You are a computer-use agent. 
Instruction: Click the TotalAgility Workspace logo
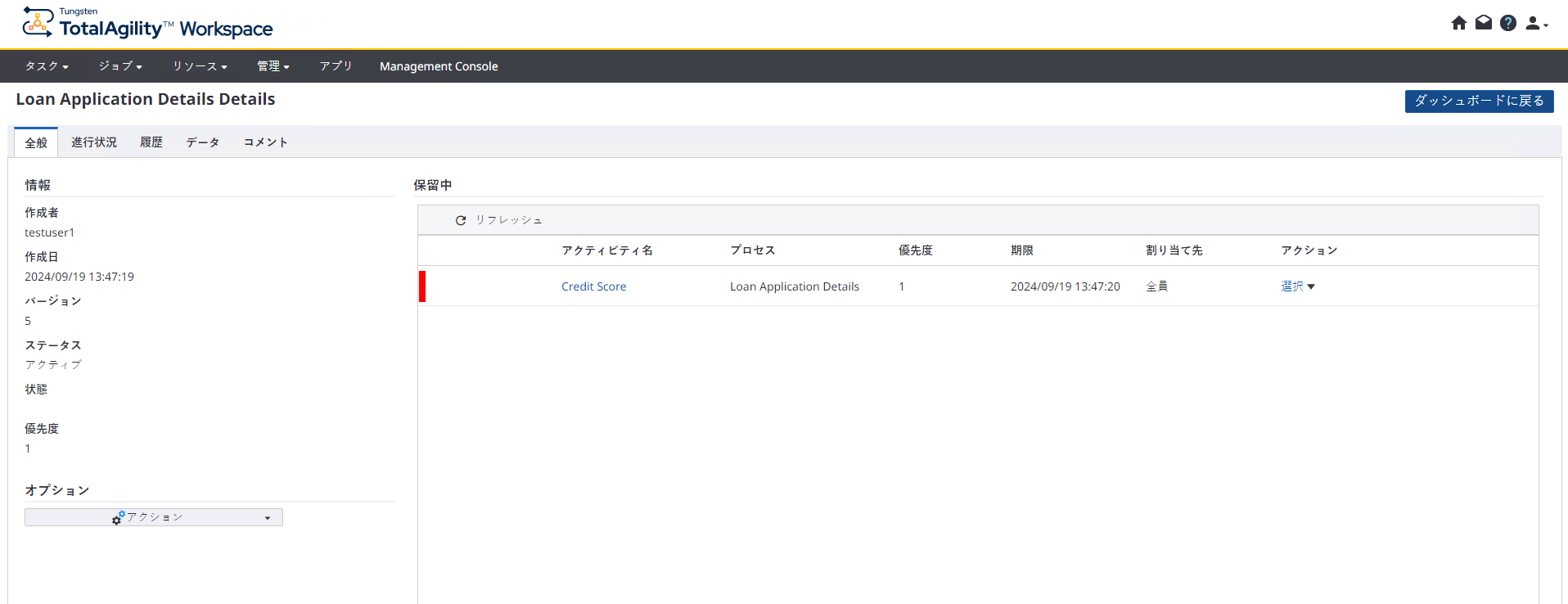[x=147, y=25]
